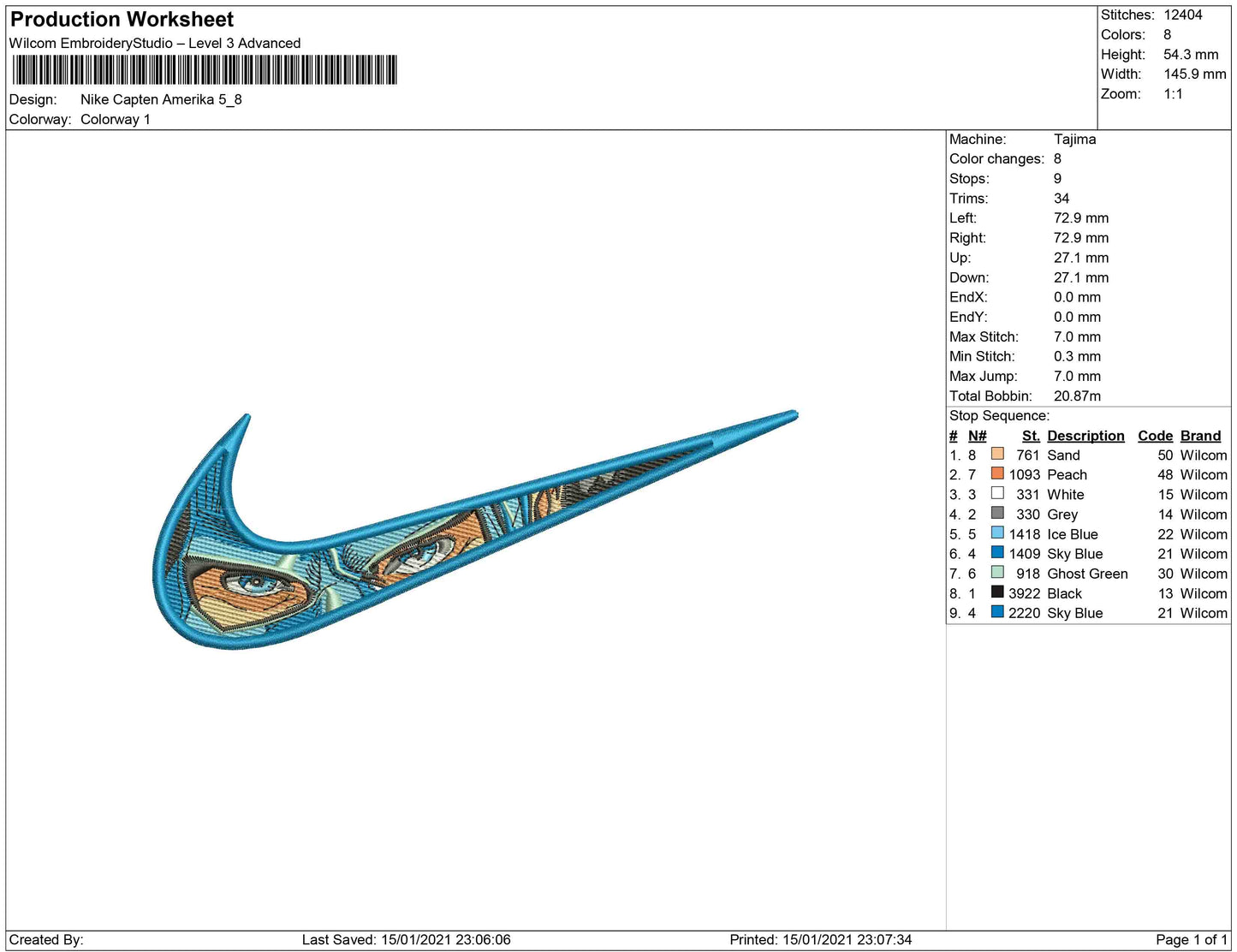Click the 'Description' column header

click(1085, 435)
